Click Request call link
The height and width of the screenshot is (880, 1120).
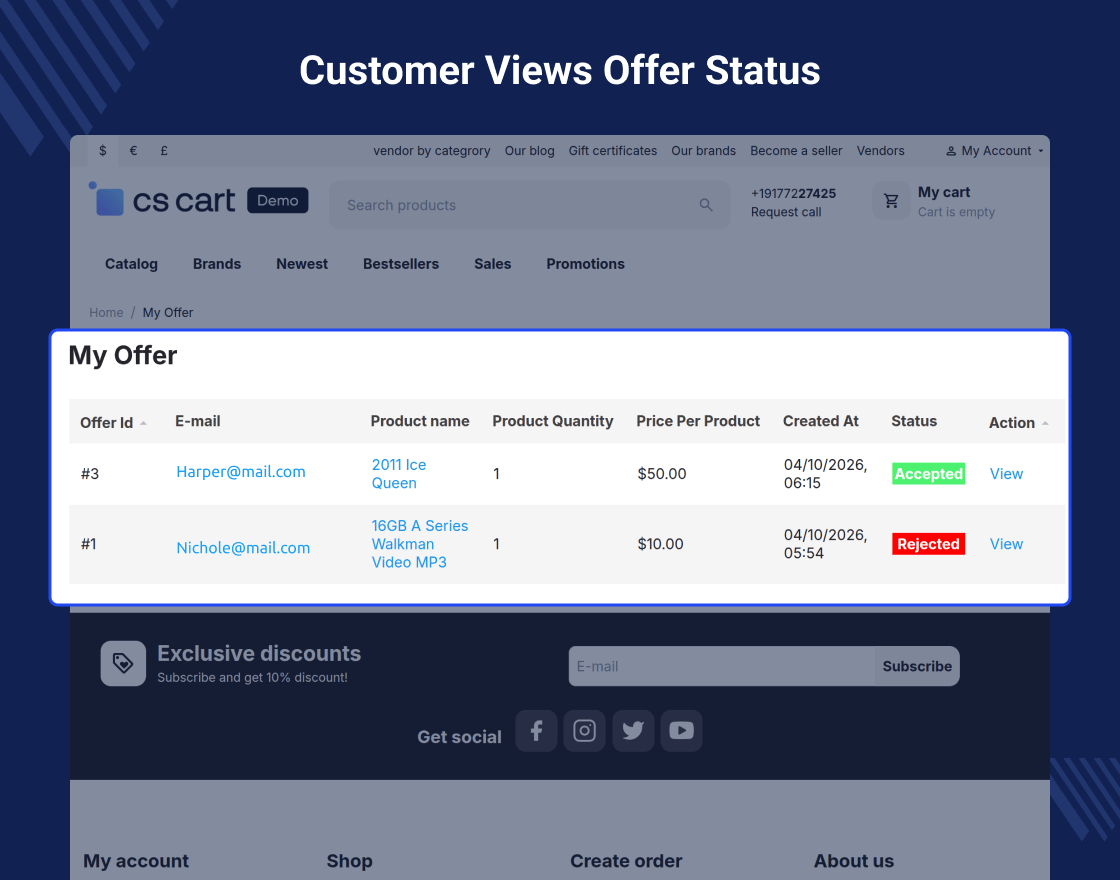point(786,212)
